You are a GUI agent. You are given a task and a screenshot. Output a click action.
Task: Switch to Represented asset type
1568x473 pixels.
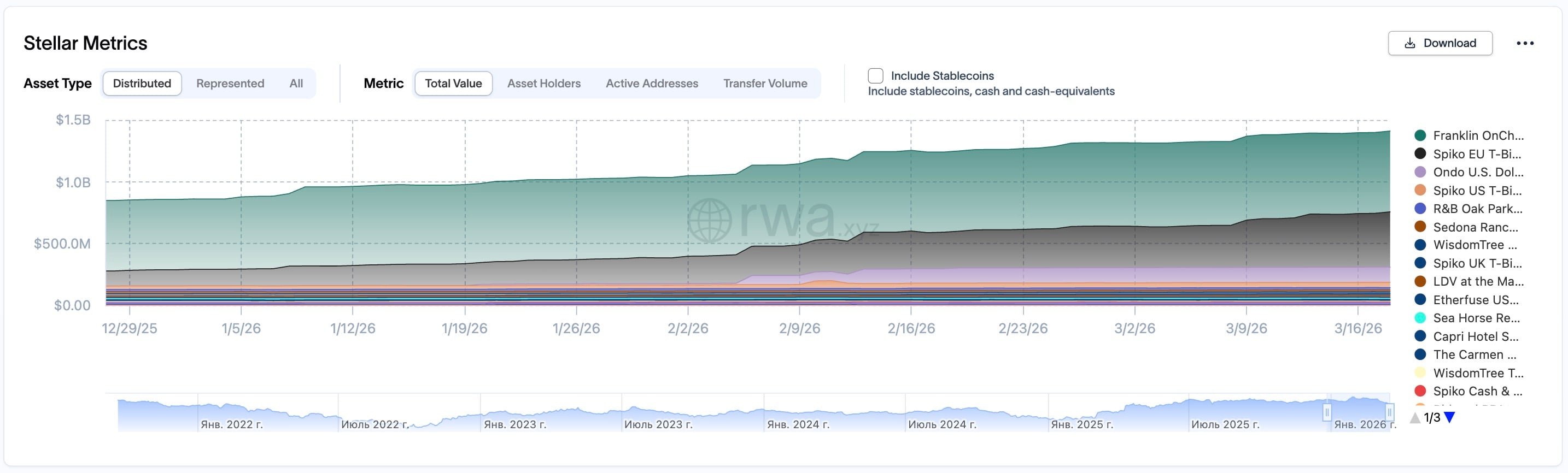click(x=230, y=83)
